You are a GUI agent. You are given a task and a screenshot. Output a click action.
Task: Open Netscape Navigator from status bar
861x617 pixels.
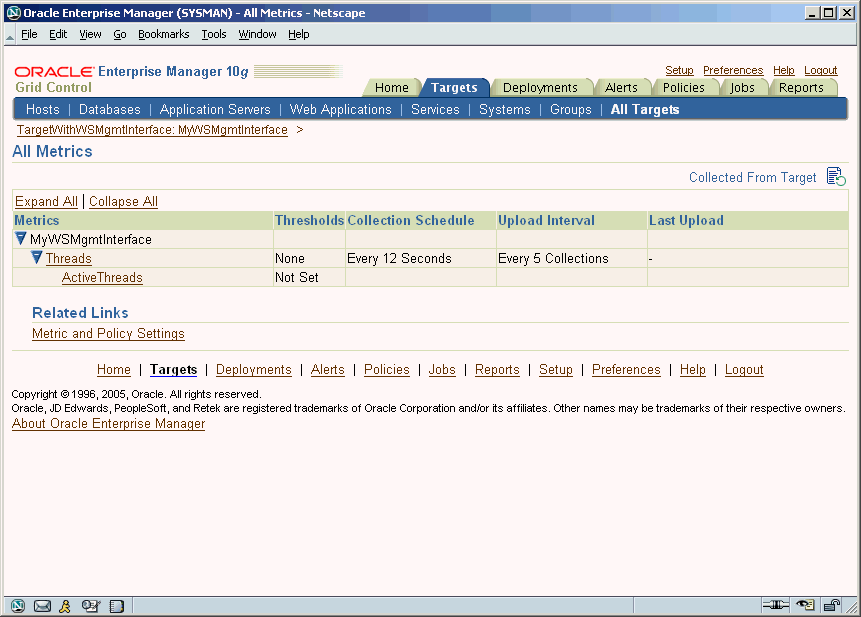[18, 605]
